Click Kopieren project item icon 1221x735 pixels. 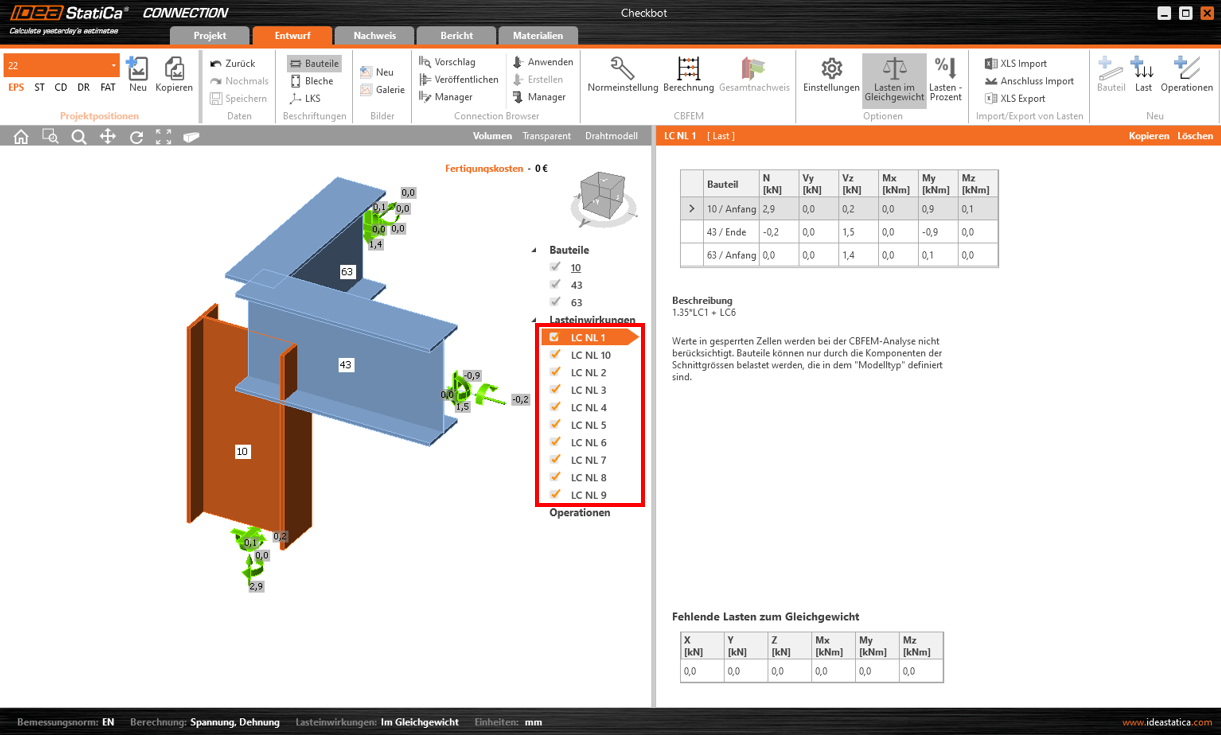[174, 69]
